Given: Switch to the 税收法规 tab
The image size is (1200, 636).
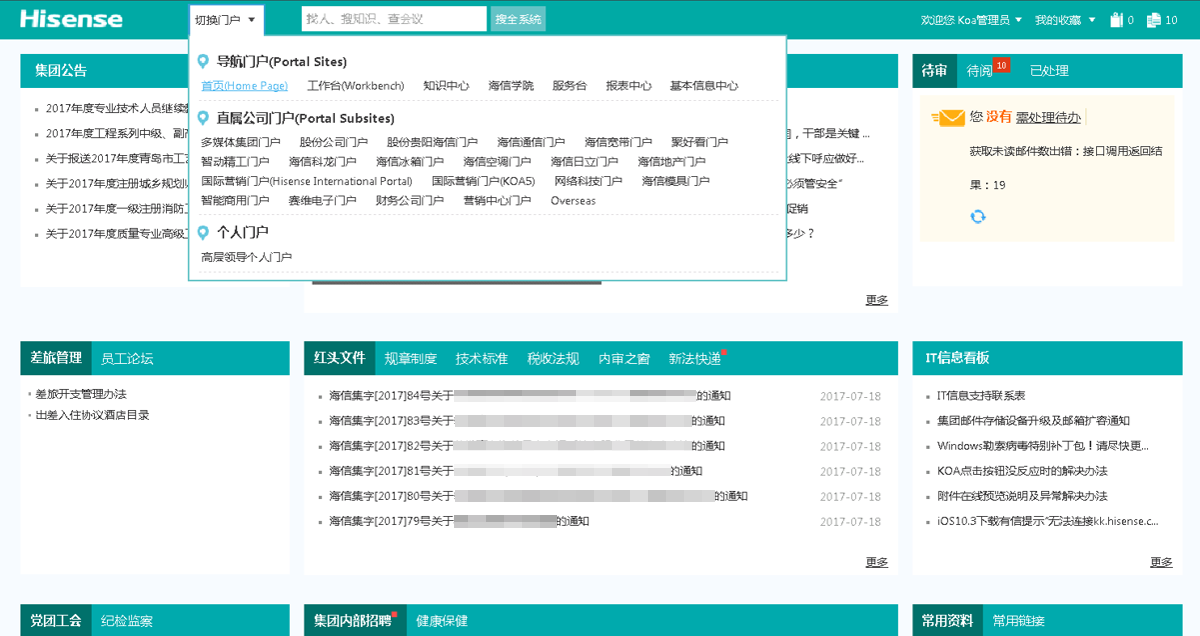Looking at the screenshot, I should pos(553,358).
